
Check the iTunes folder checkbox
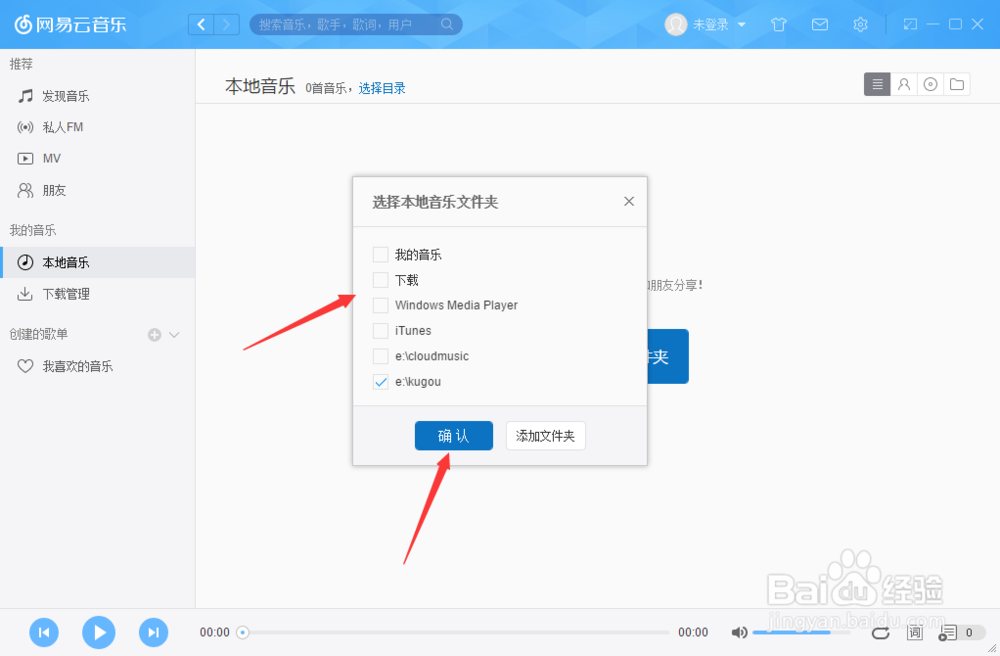[x=380, y=331]
